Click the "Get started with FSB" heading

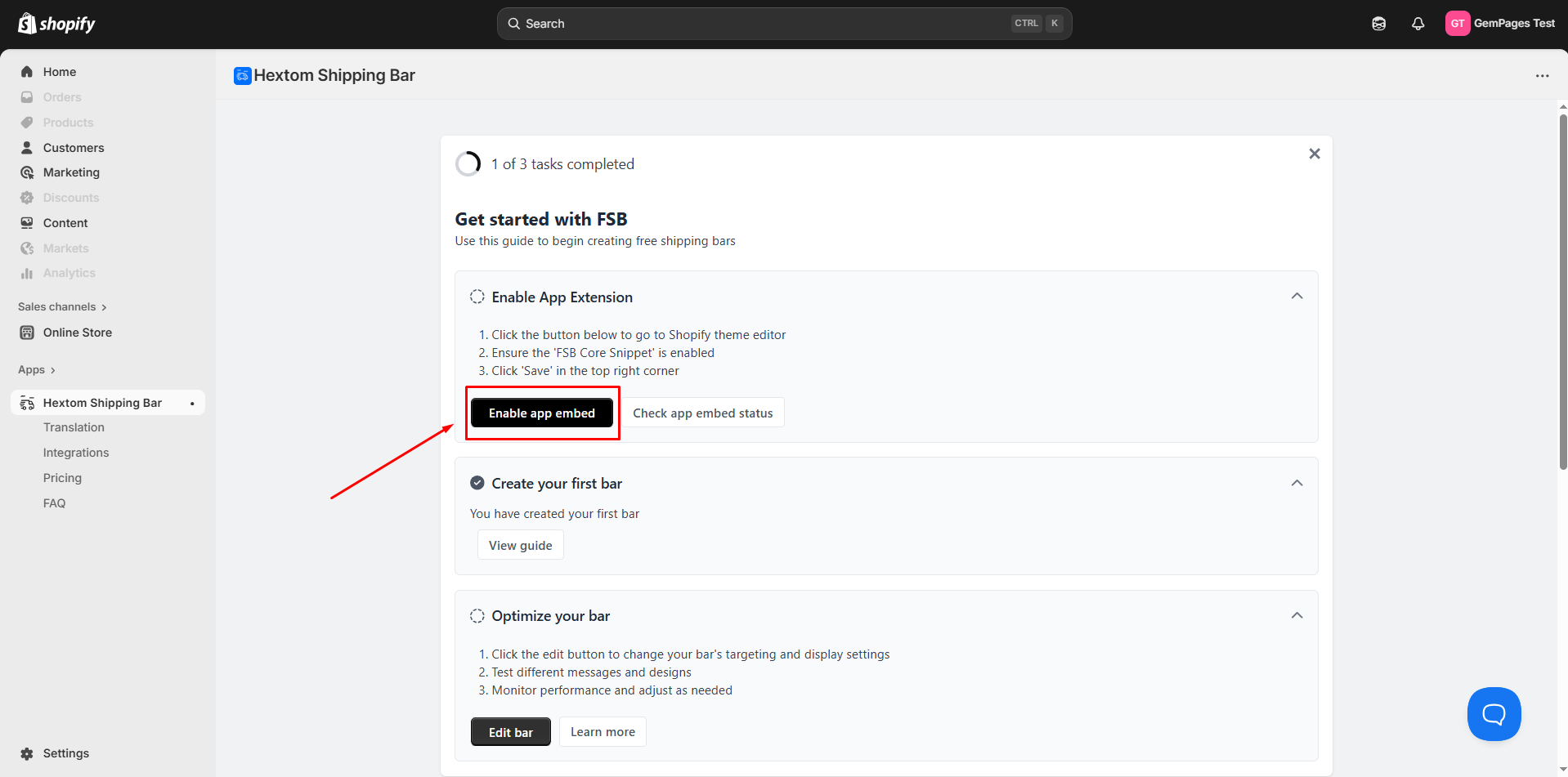(x=541, y=219)
